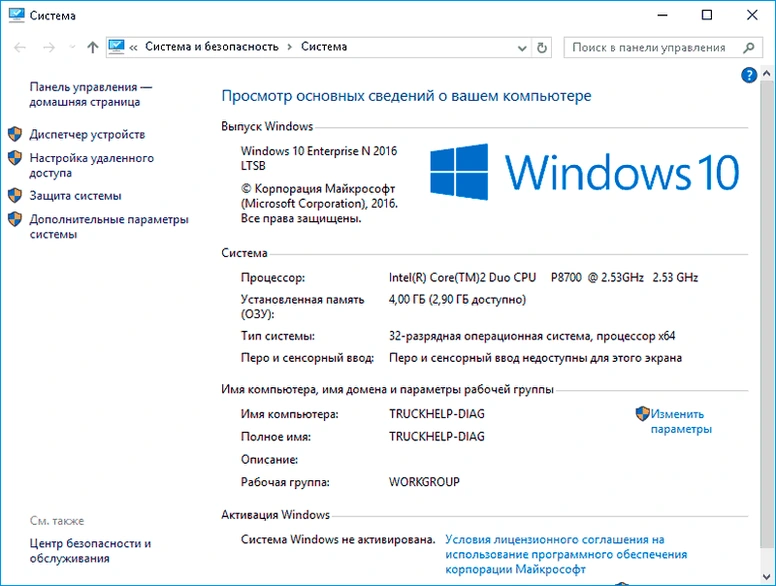Viewport: 776px width, 586px height.
Task: Click 'Перо и сенсорный ввод недоступны' value
Action: (x=535, y=358)
